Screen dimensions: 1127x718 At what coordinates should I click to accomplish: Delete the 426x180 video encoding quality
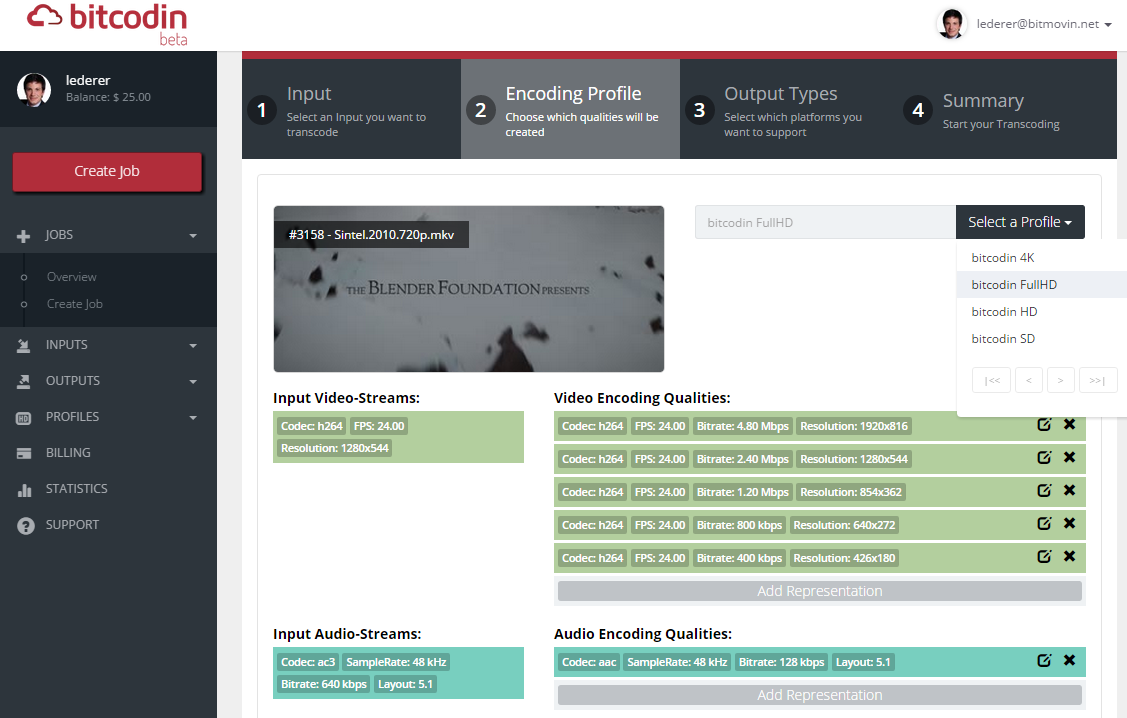tap(1069, 556)
